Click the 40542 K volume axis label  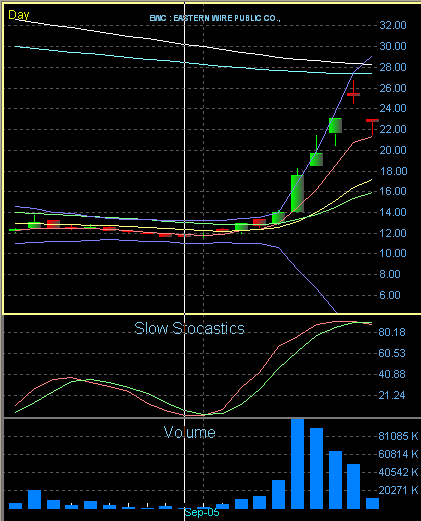point(398,472)
